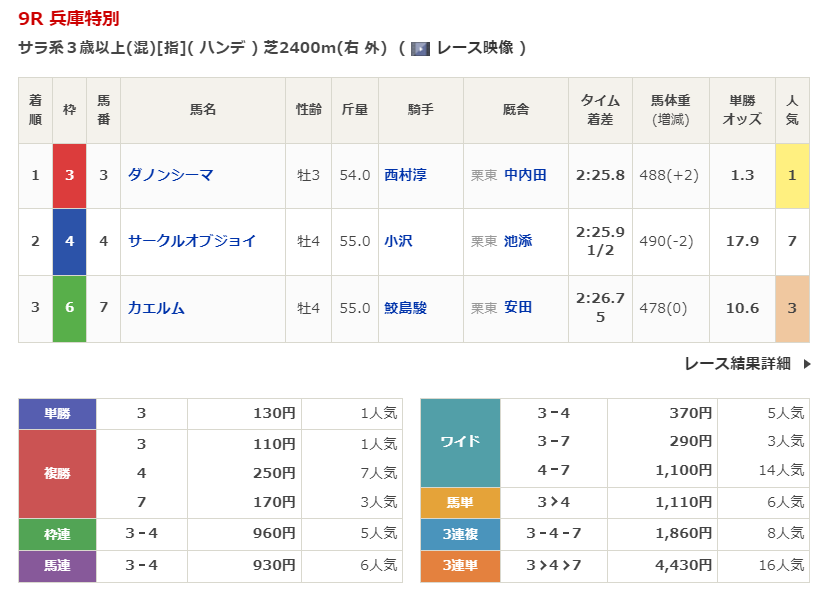Open trainer 池添 link
Viewport: 827px width, 594px height.
pyautogui.click(x=518, y=241)
